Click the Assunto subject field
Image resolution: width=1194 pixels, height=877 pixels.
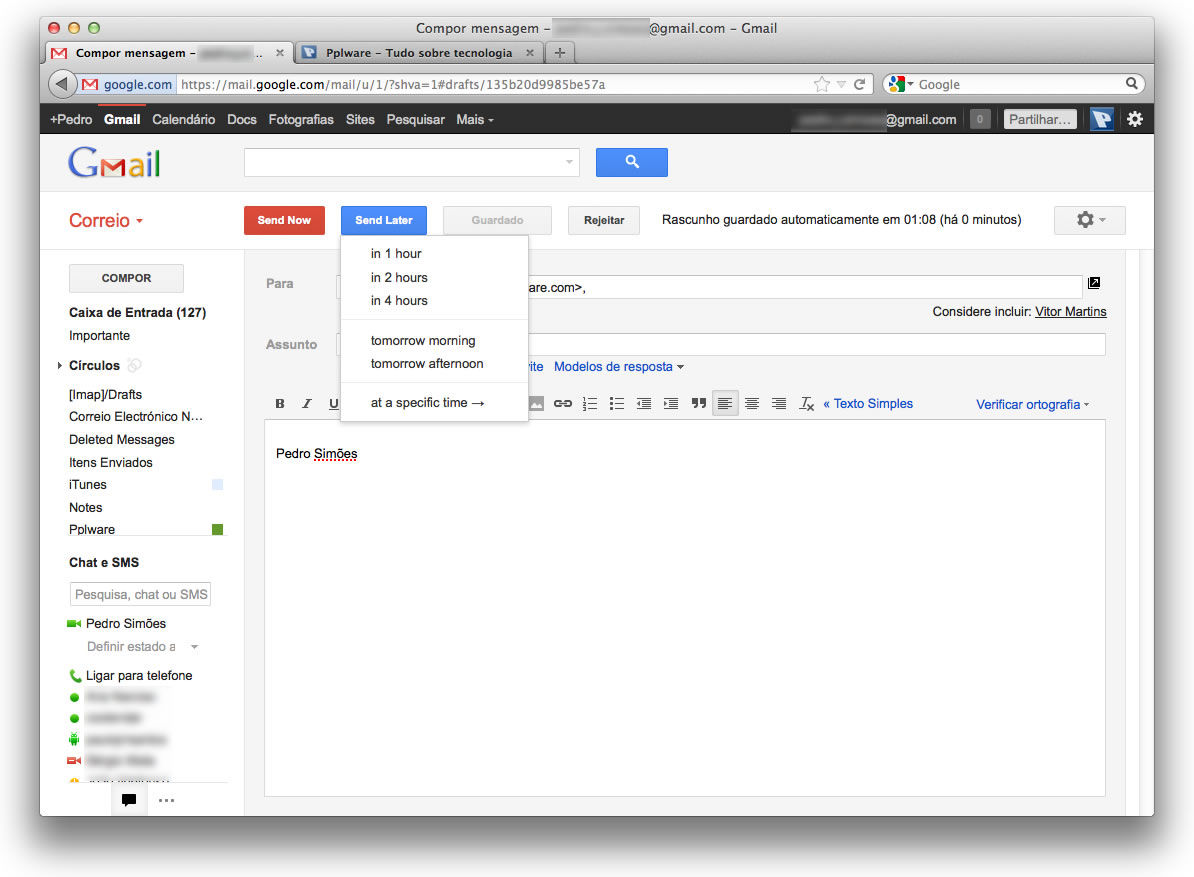click(720, 344)
